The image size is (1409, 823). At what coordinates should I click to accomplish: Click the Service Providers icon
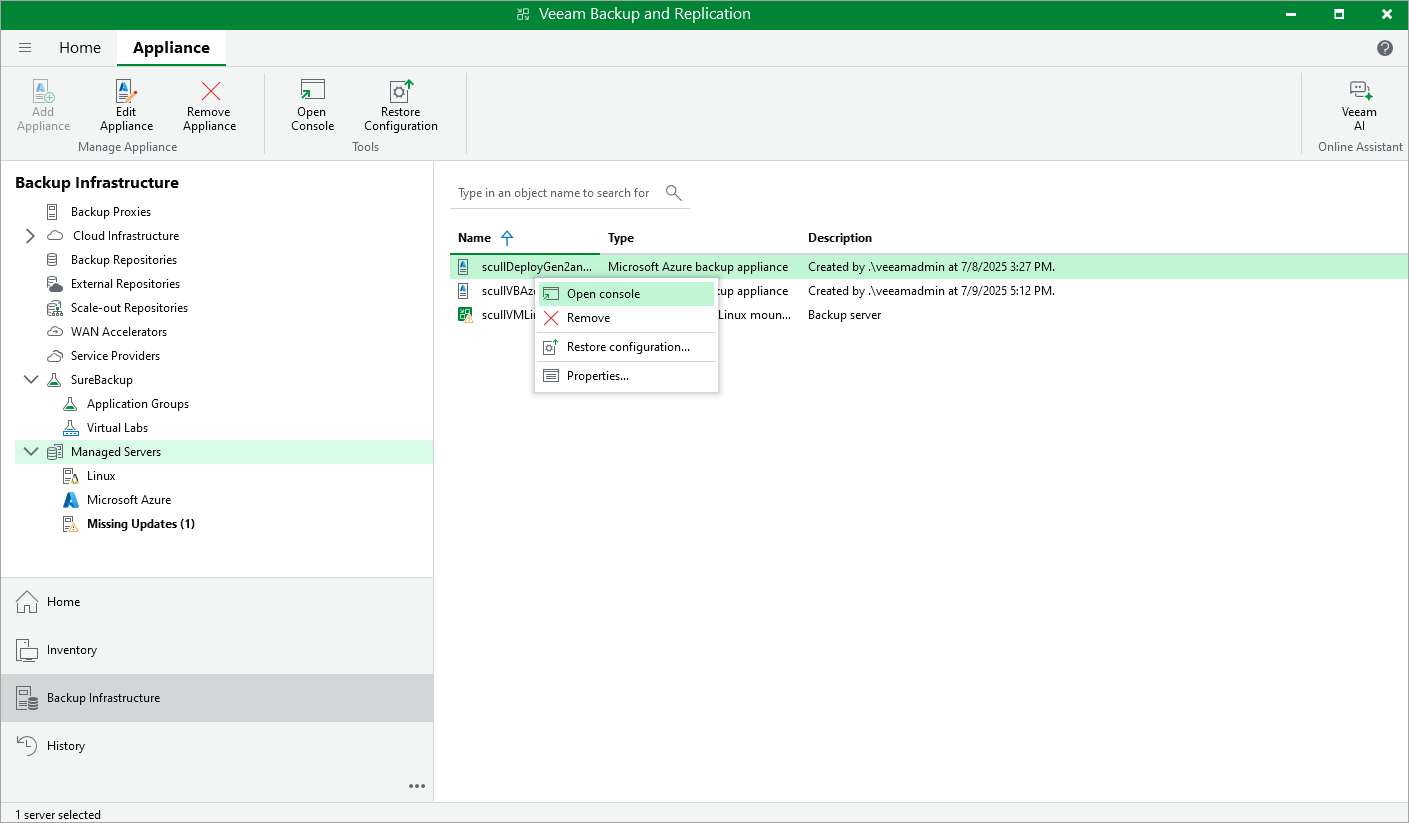pos(55,356)
